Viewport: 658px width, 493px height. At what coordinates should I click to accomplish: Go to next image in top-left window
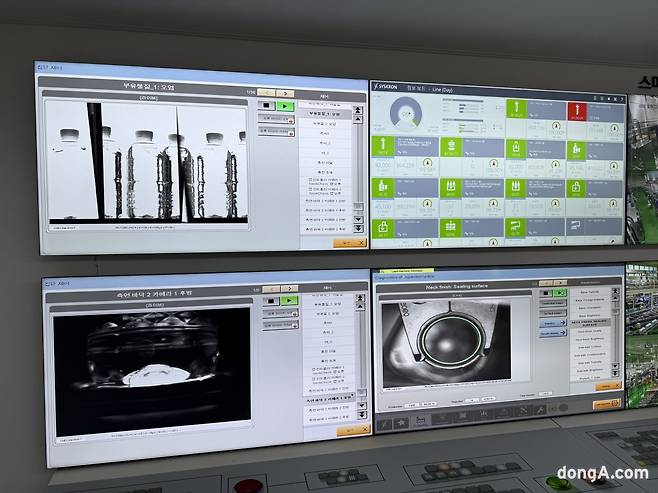285,94
